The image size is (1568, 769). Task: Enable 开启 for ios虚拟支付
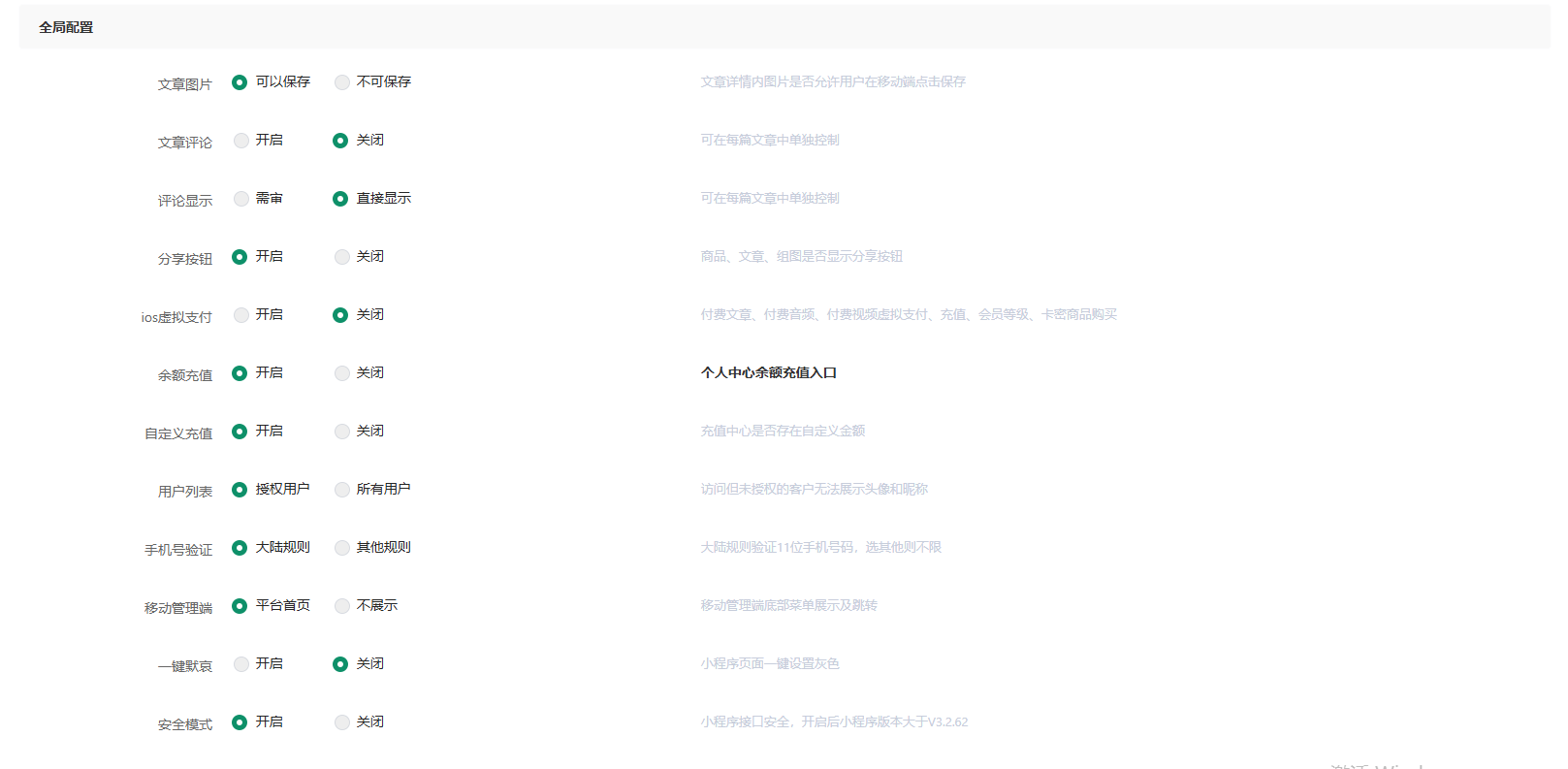tap(241, 315)
